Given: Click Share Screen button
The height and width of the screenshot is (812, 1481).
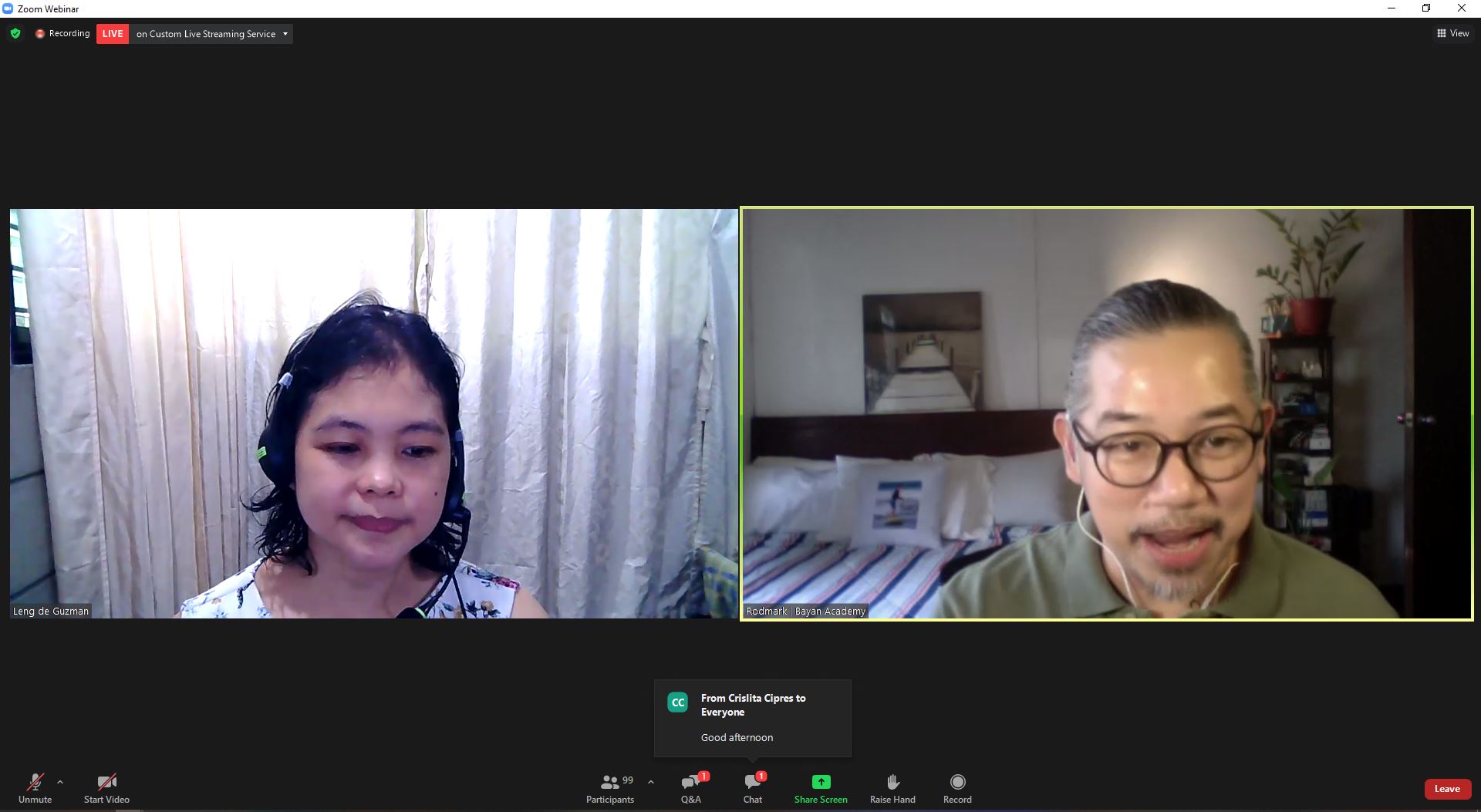Looking at the screenshot, I should (x=821, y=788).
